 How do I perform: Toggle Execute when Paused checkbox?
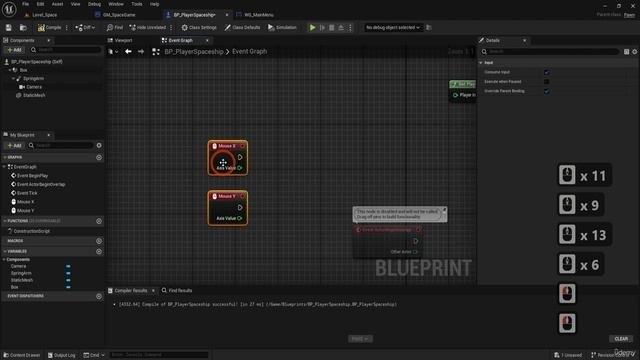pyautogui.click(x=547, y=82)
